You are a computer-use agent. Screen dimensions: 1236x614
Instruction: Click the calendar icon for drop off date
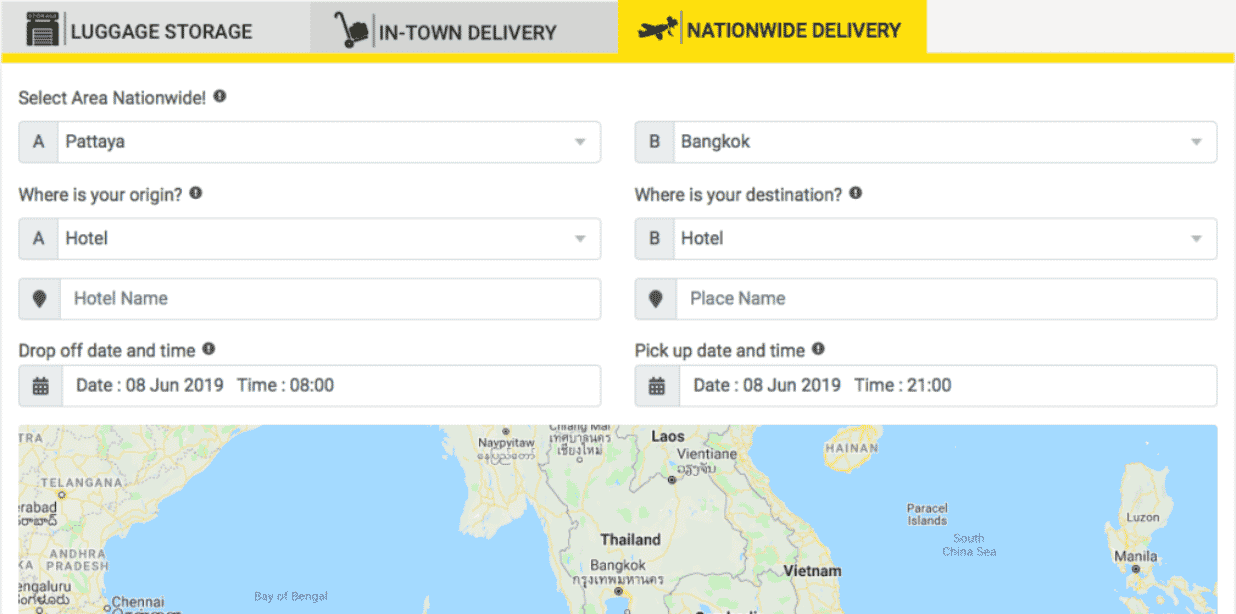[x=40, y=386]
